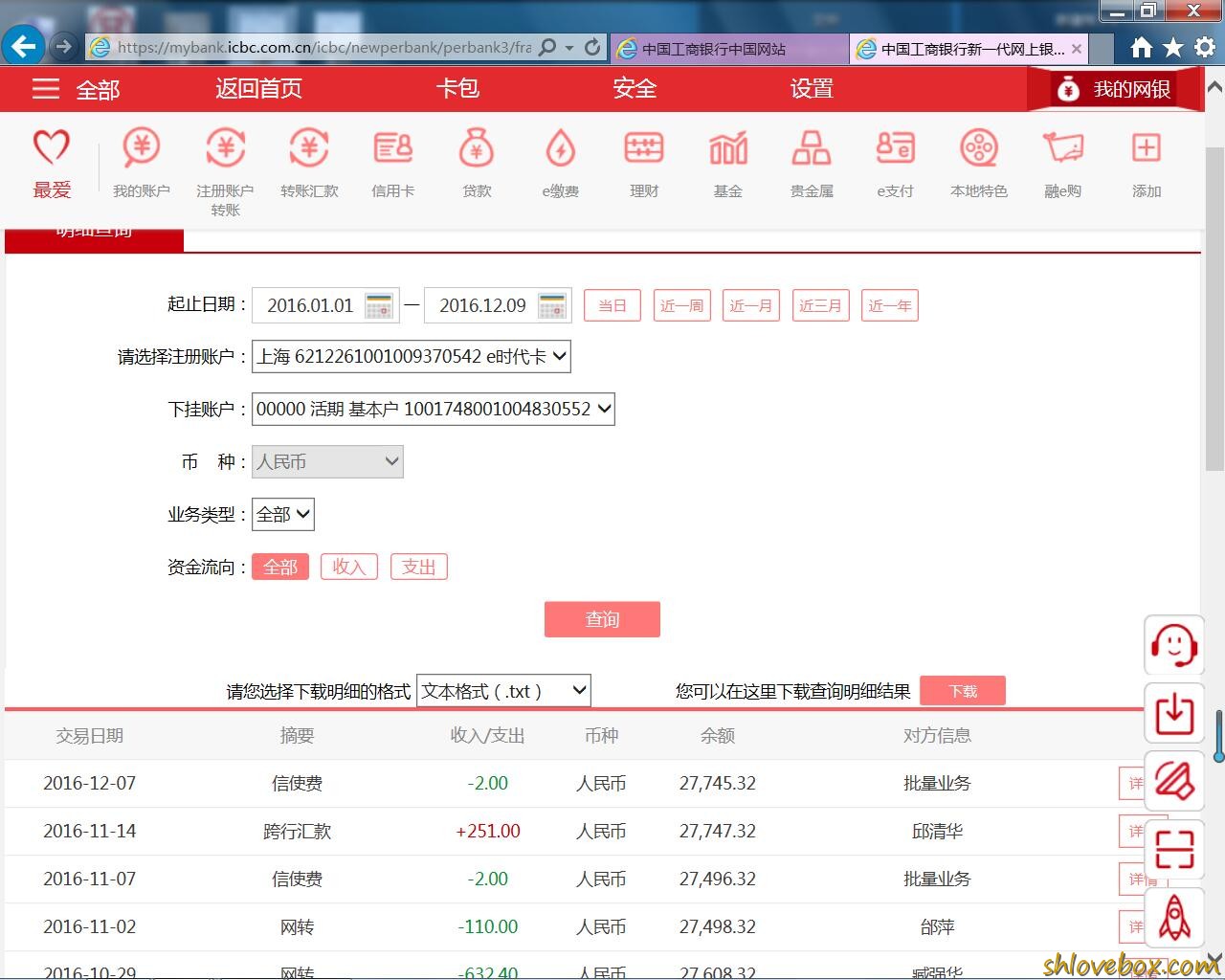Click the floating scan frame icon
This screenshot has height=980, width=1225.
[x=1174, y=849]
